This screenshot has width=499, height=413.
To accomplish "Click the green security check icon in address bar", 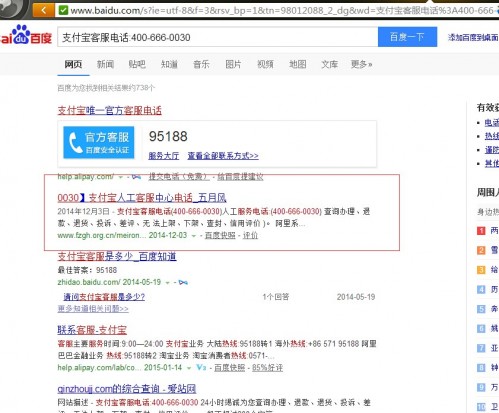I will [x=63, y=10].
